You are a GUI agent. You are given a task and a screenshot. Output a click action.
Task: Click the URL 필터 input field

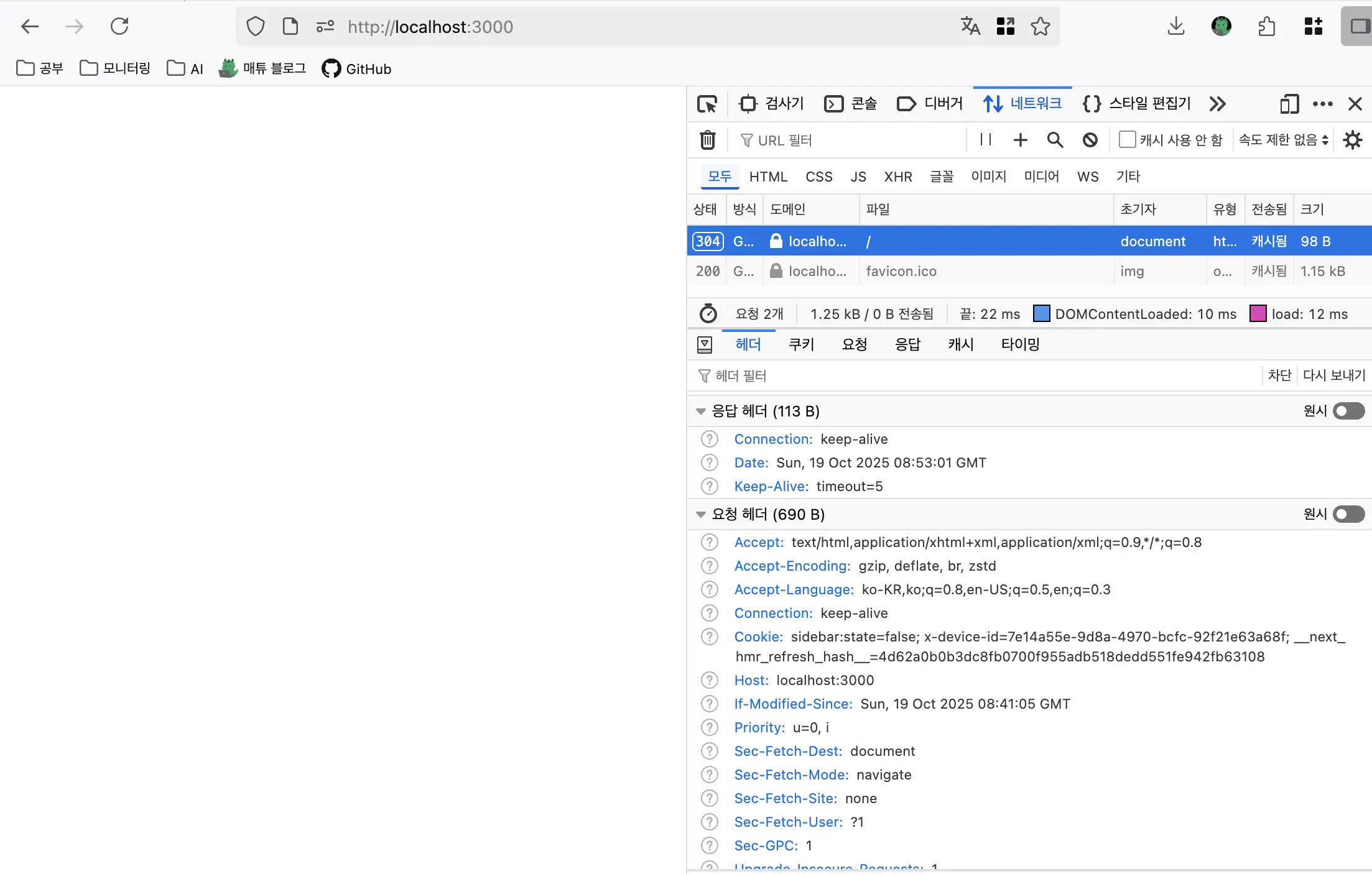pos(852,140)
